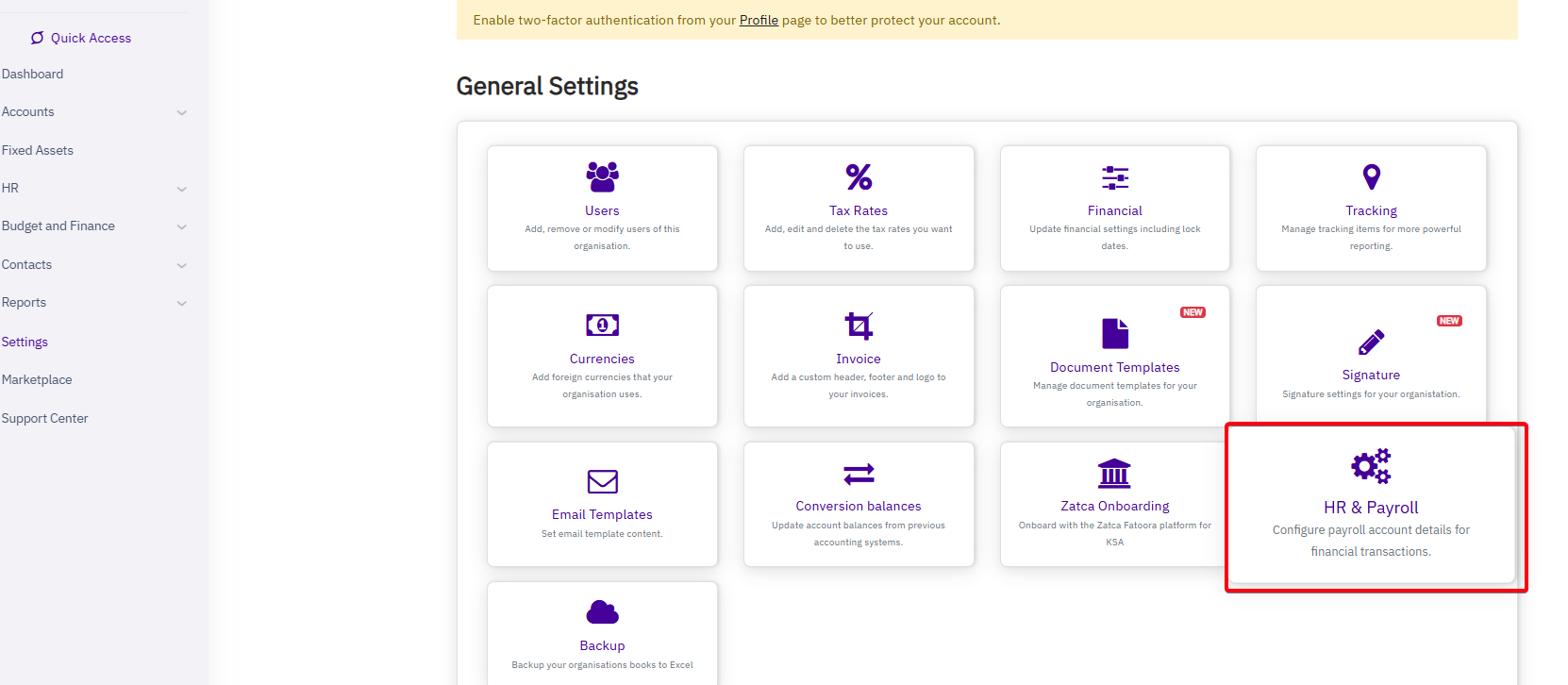Click the Financial sliders icon
The height and width of the screenshot is (685, 1568).
1114,177
